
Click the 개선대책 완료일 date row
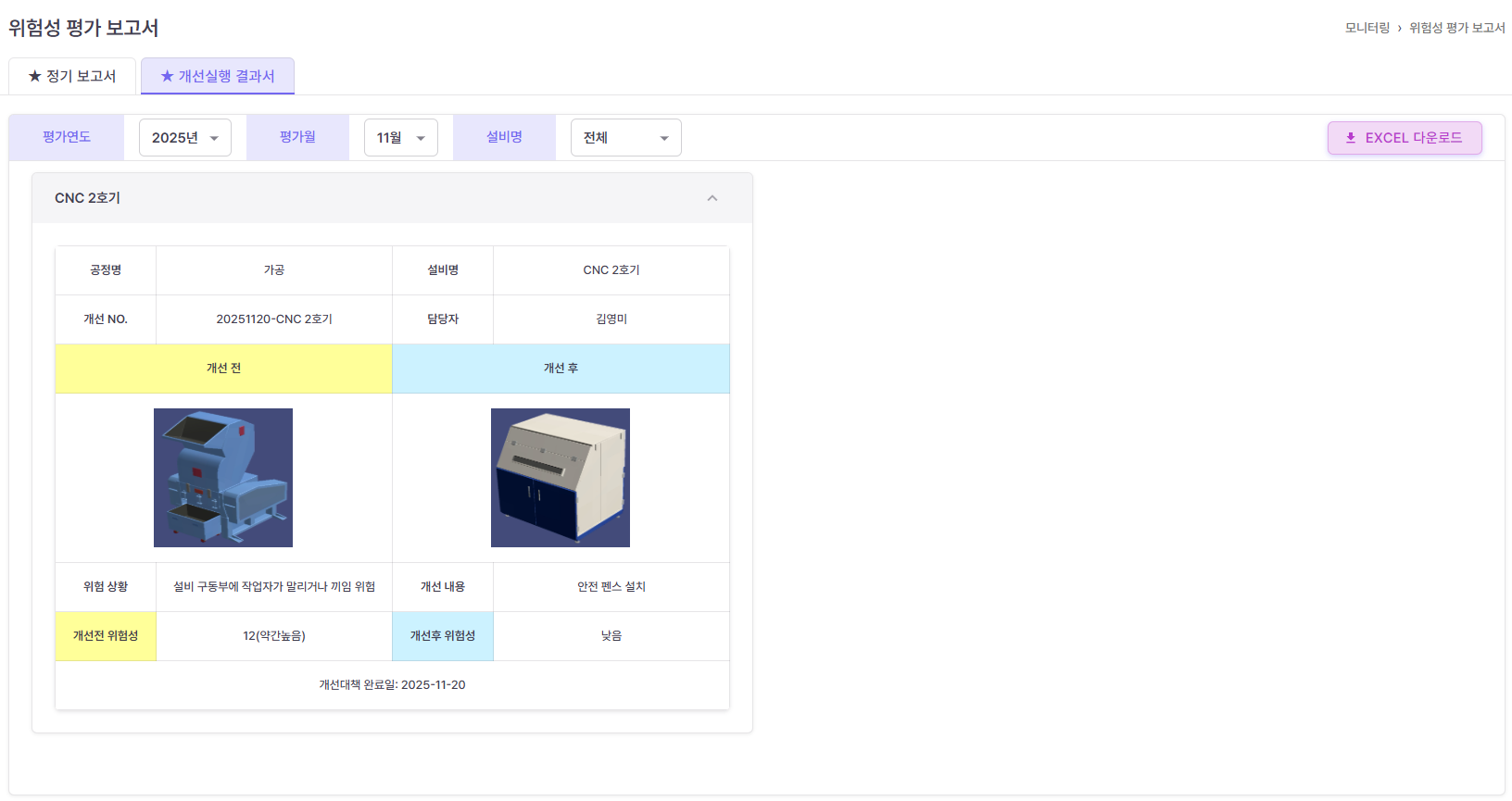tap(392, 685)
